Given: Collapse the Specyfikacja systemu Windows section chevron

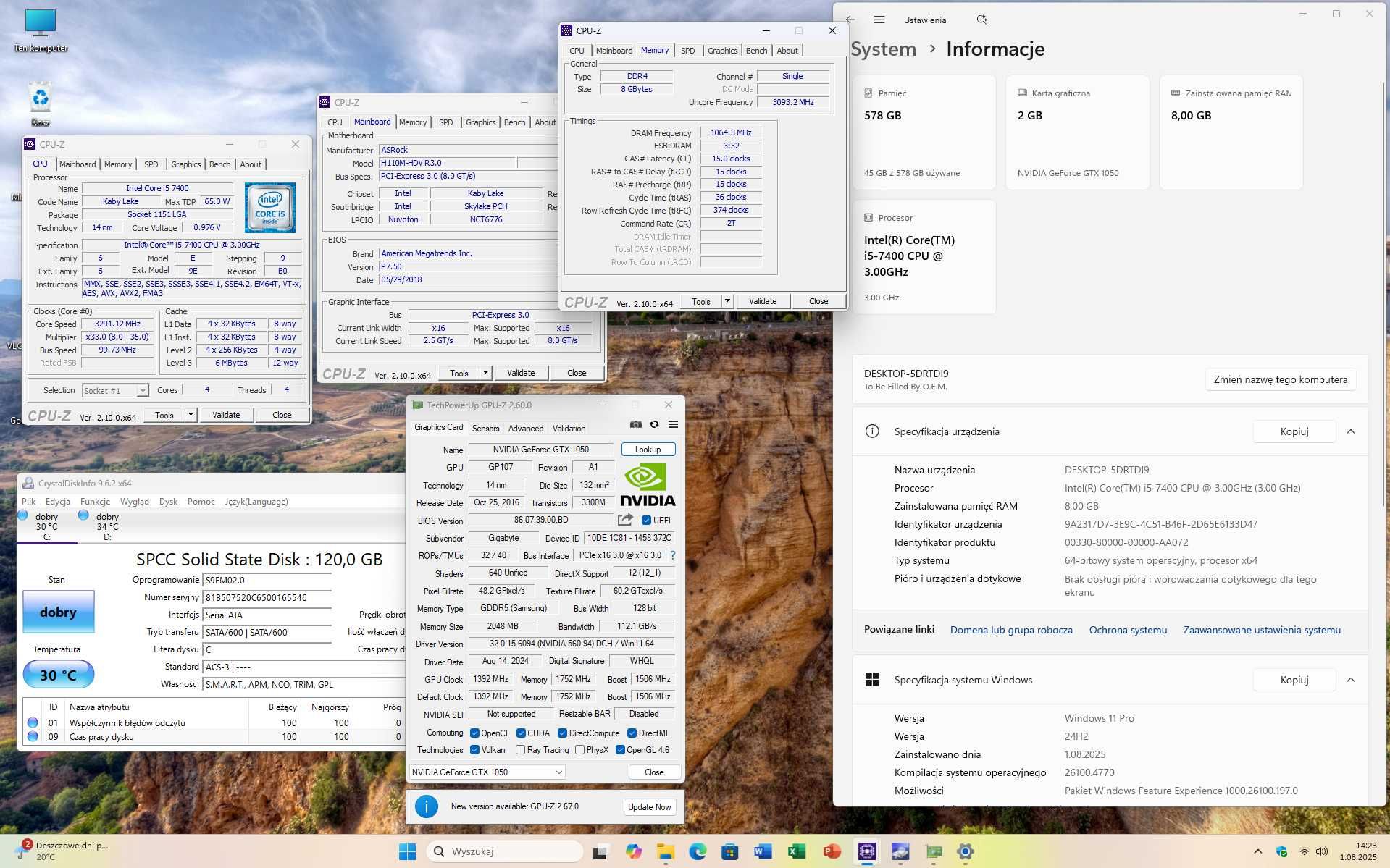Looking at the screenshot, I should [x=1351, y=680].
